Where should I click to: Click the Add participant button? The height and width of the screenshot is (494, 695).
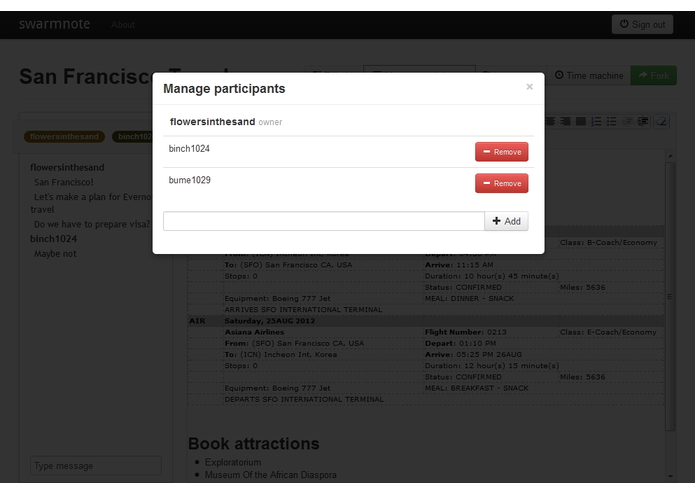click(506, 221)
